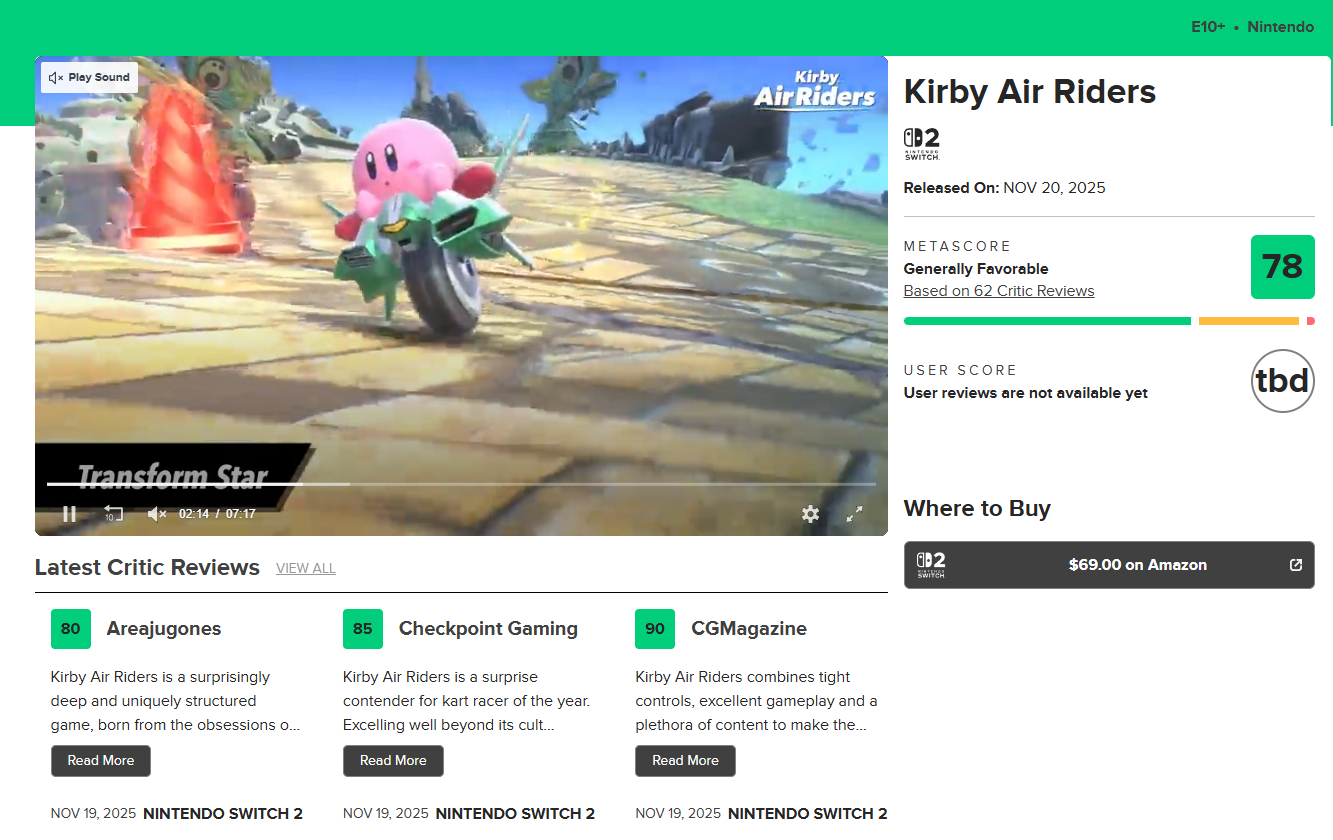The width and height of the screenshot is (1333, 840).
Task: Click the 78 Metascore badge
Action: pos(1283,267)
